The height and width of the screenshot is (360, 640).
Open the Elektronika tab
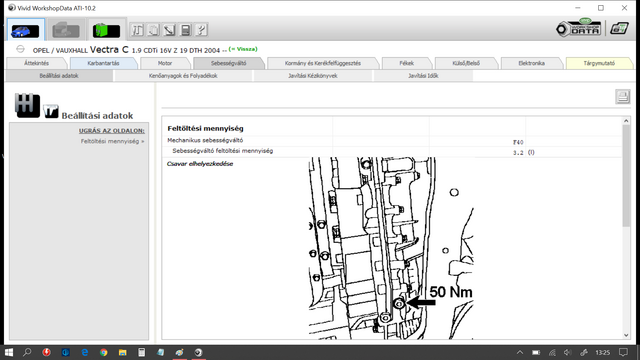click(x=531, y=63)
